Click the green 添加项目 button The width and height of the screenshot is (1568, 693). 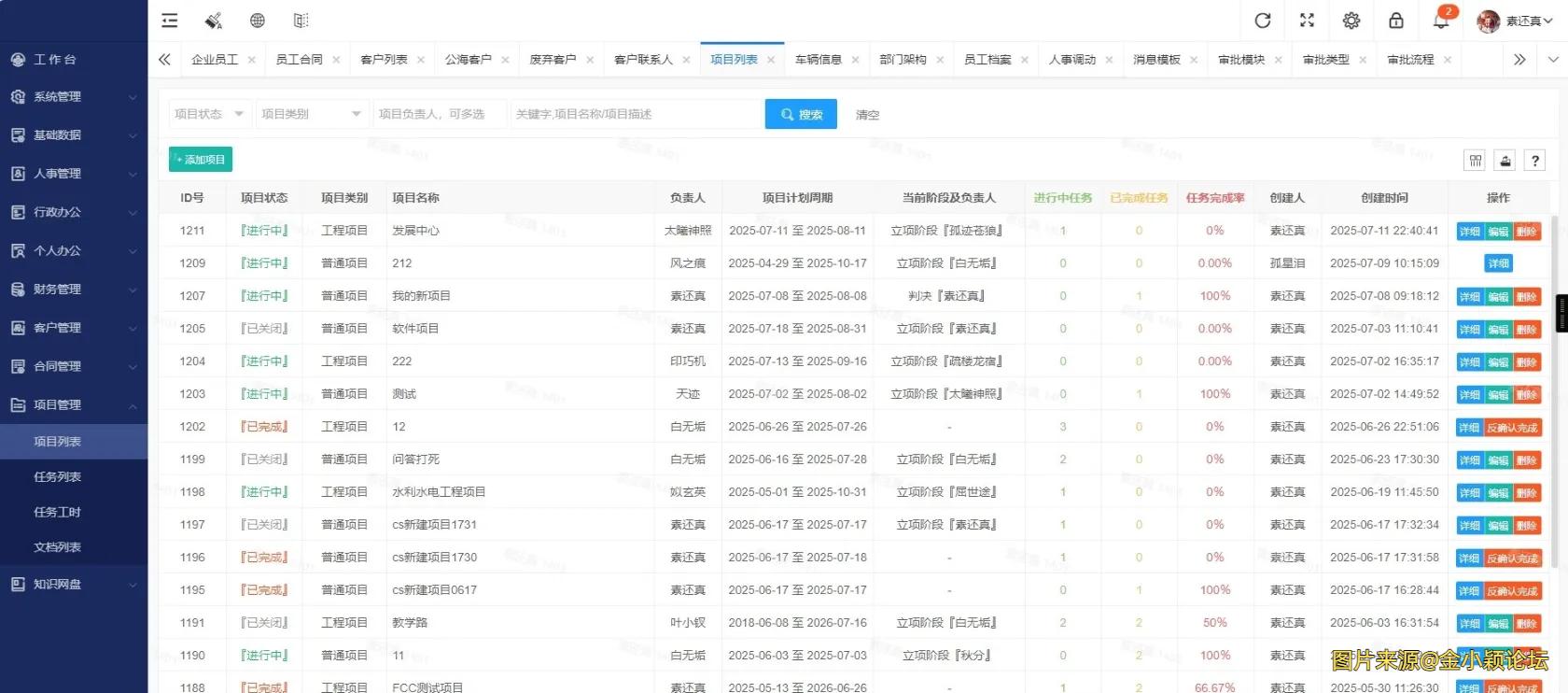click(x=201, y=160)
